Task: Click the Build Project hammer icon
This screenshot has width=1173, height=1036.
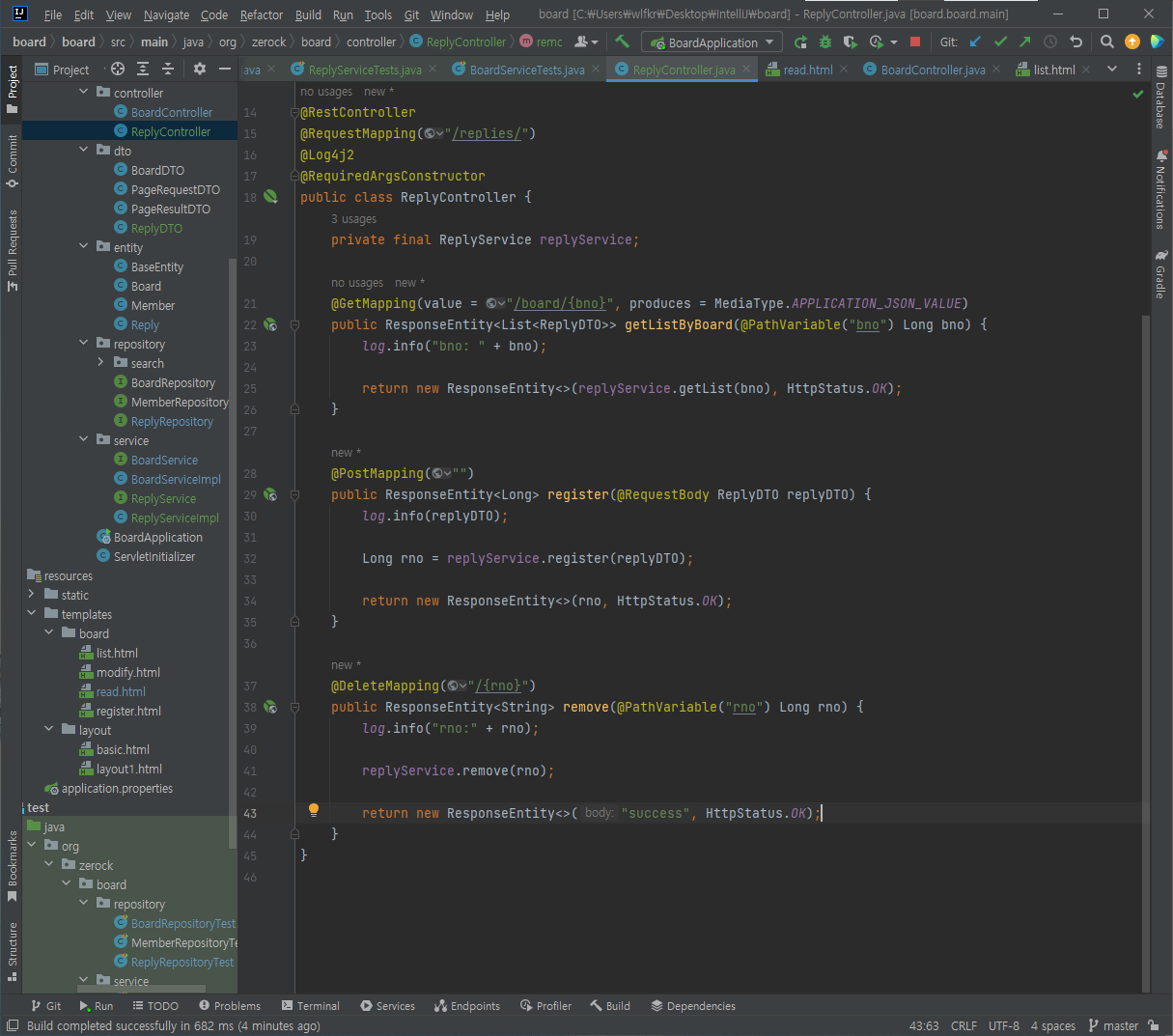Action: [622, 42]
